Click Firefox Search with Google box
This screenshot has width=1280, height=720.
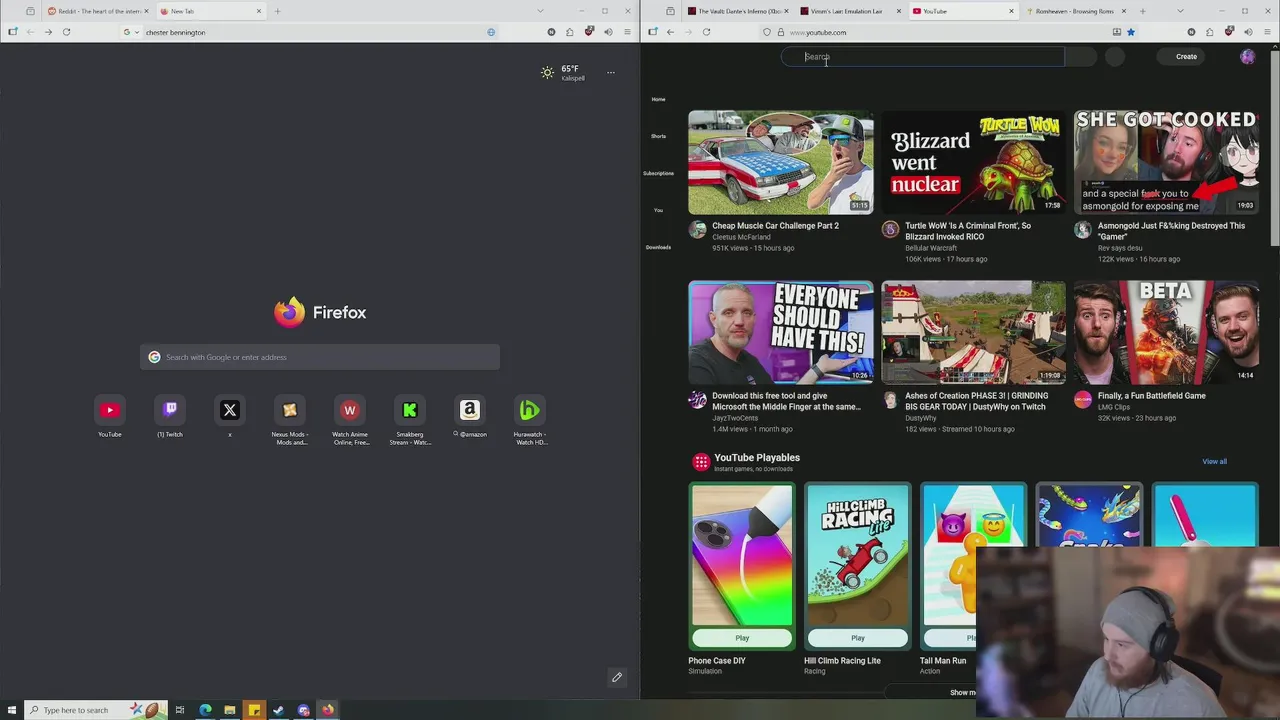(x=320, y=357)
